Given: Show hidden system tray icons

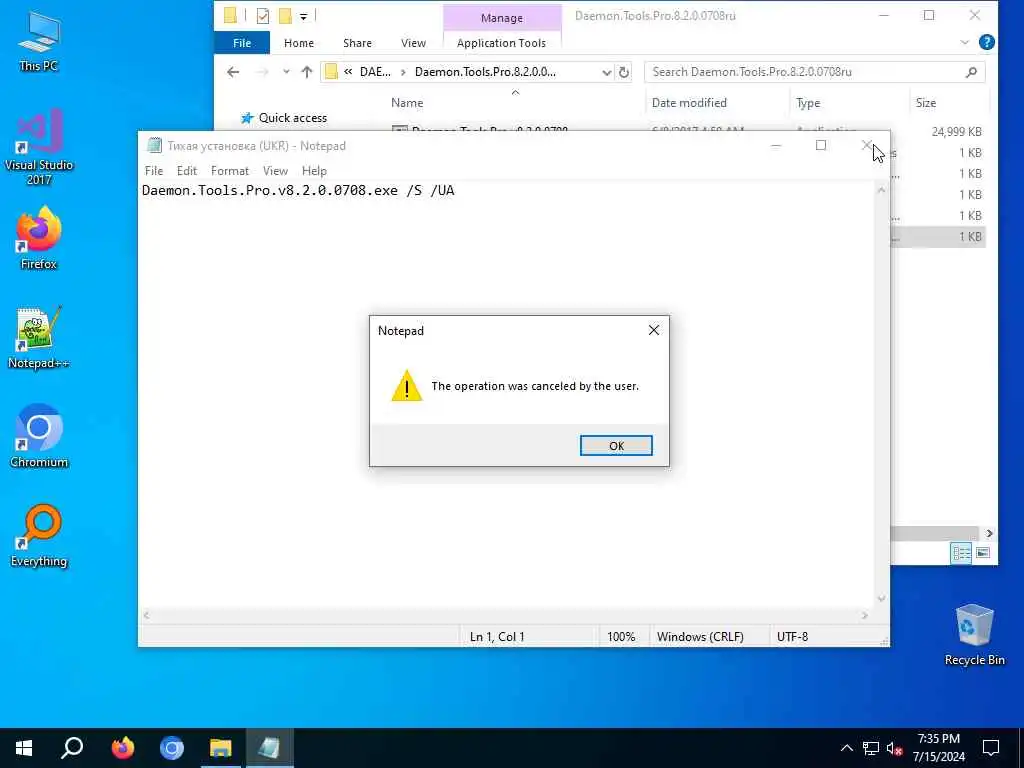Looking at the screenshot, I should pos(846,748).
